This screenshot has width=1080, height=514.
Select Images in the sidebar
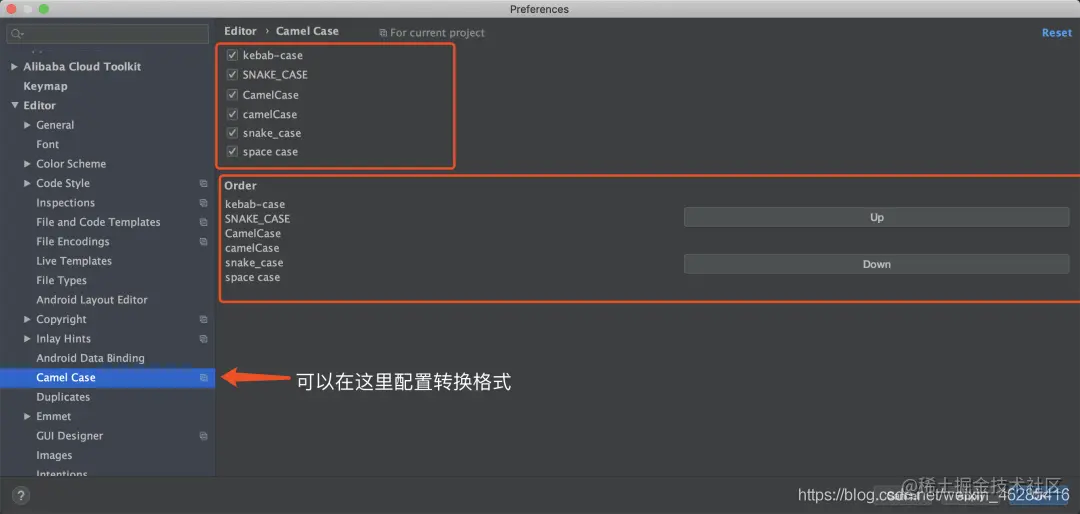[x=54, y=455]
